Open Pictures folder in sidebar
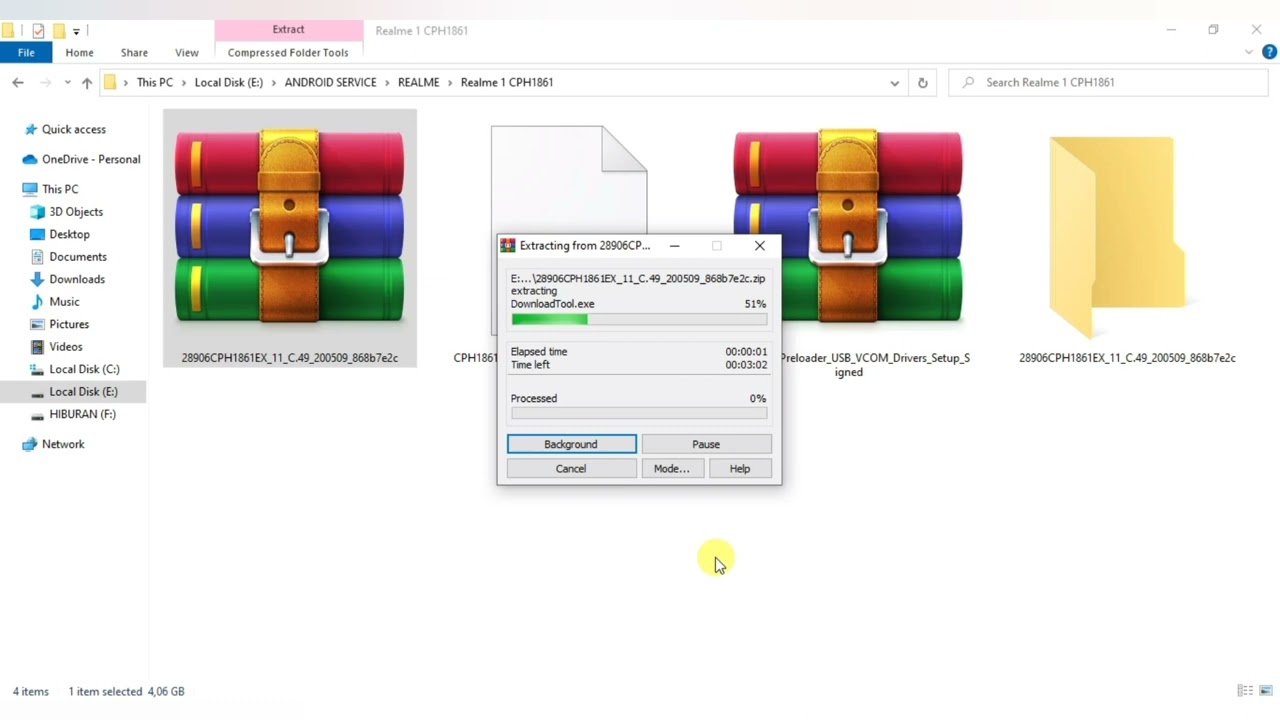 (x=69, y=324)
